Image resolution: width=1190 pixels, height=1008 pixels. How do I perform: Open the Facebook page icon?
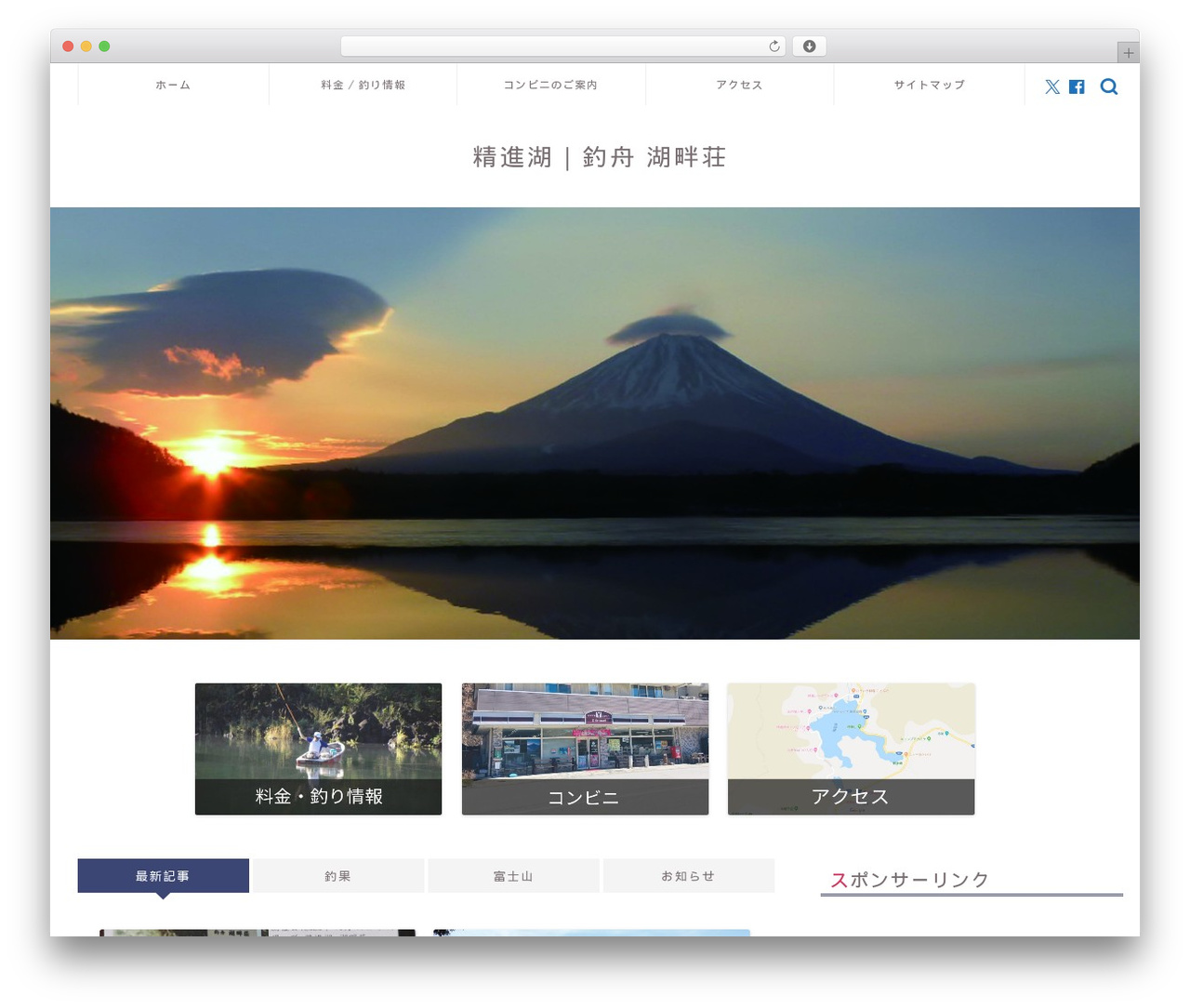tap(1077, 86)
